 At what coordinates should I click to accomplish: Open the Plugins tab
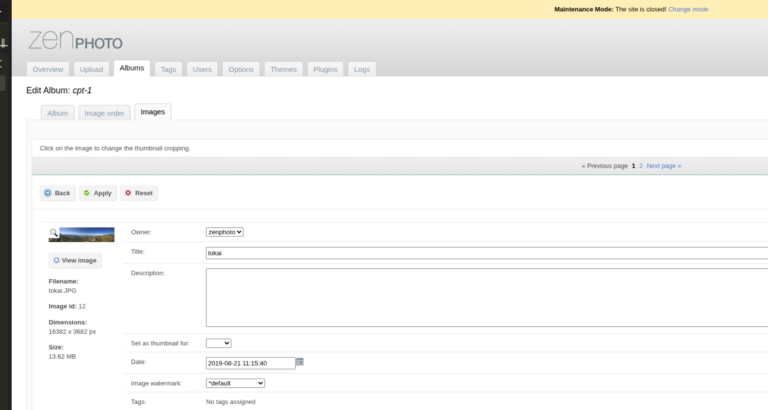(x=325, y=69)
